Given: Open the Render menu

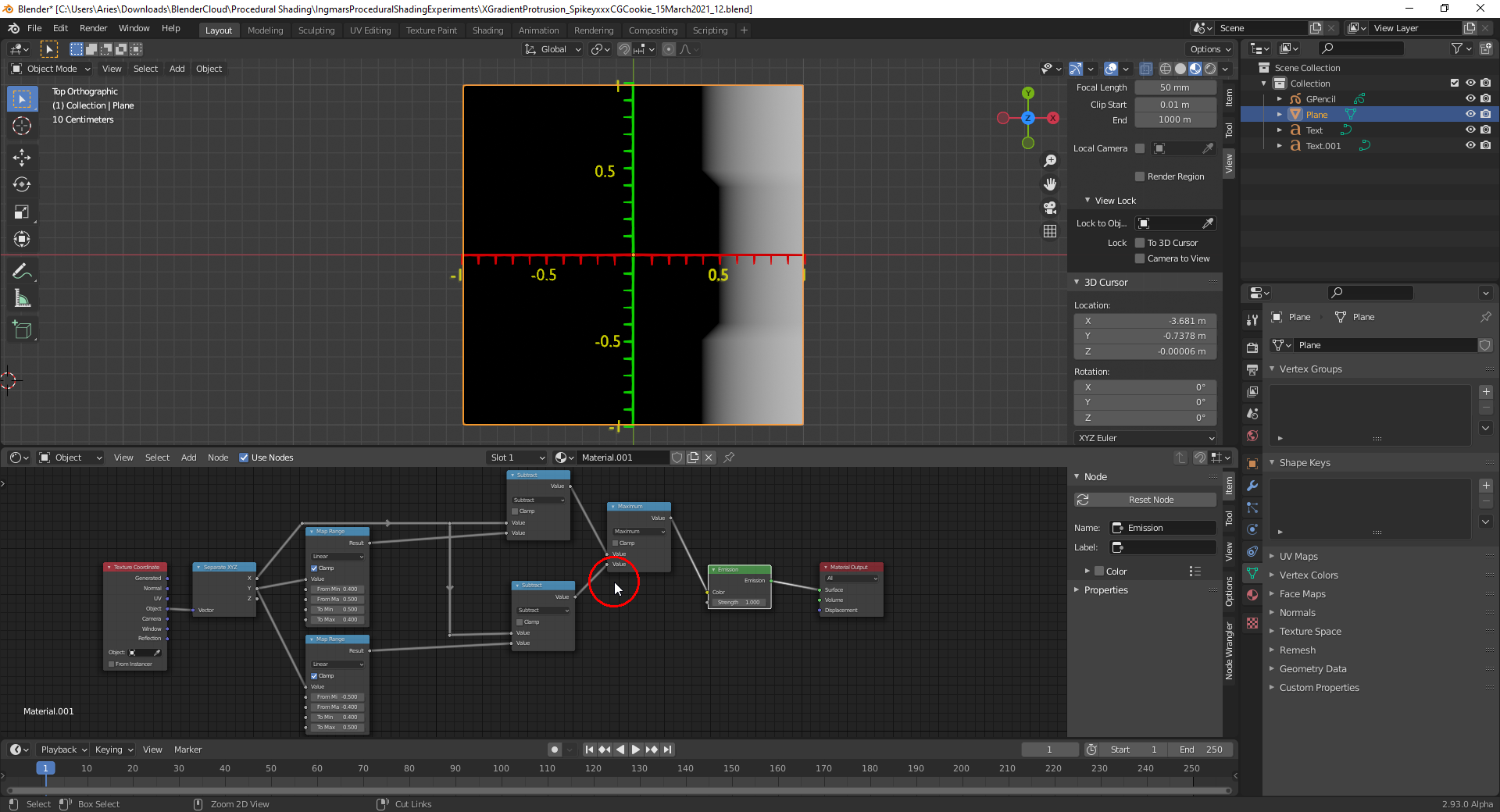Looking at the screenshot, I should pos(93,28).
